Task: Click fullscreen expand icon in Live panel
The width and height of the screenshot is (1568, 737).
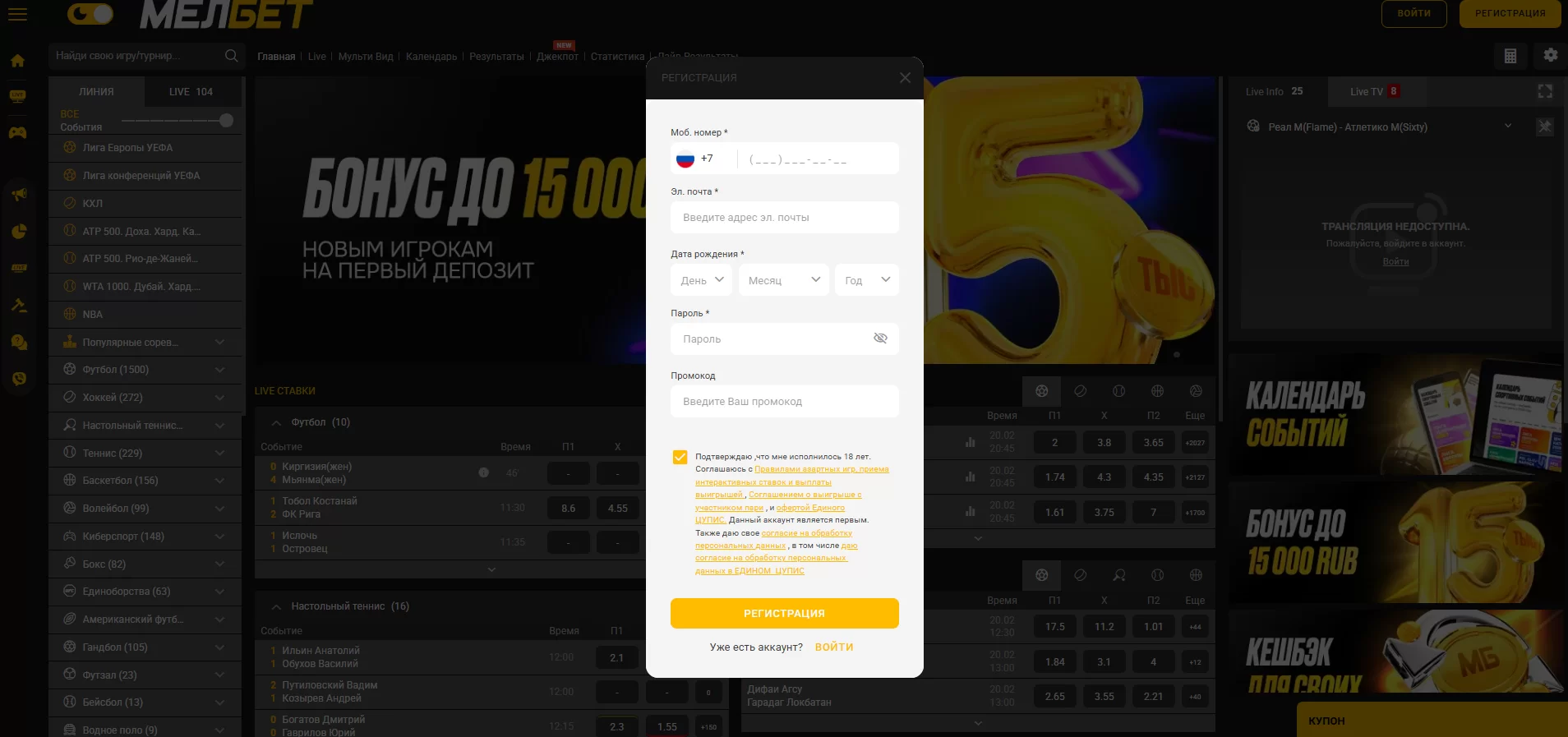Action: pyautogui.click(x=1545, y=91)
